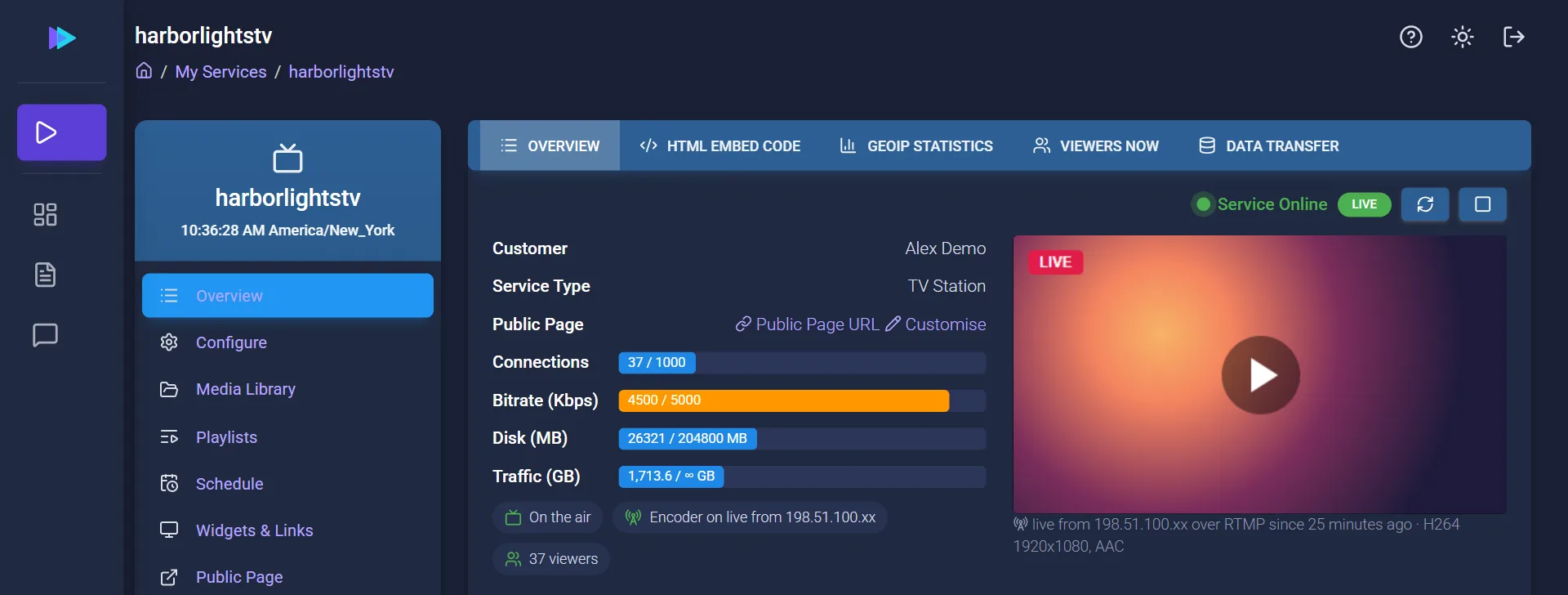
Task: Go to home via breadcrumb house icon
Action: [144, 71]
